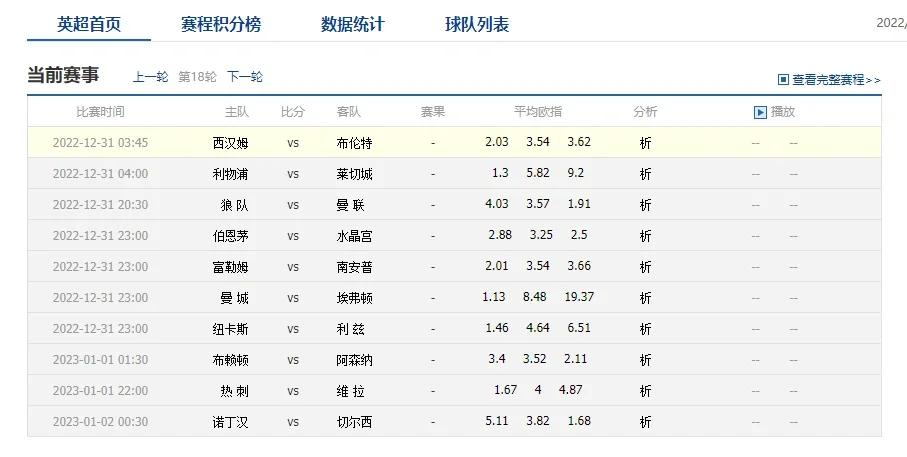Open the 数据统计 tab
Viewport: 907px width, 457px height.
coord(352,24)
